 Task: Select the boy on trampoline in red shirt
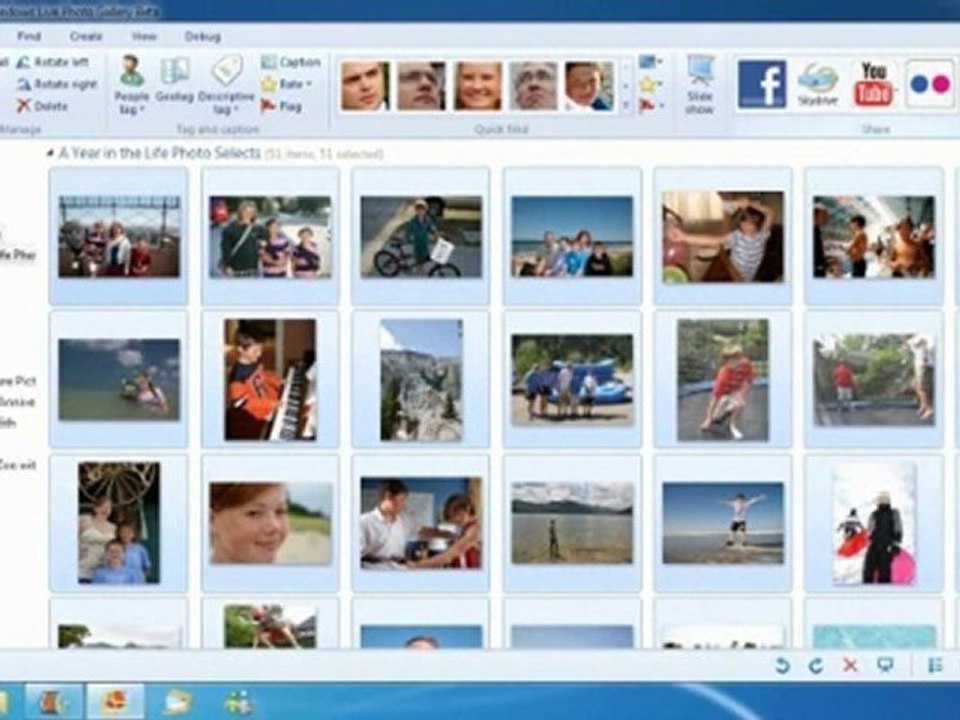click(x=723, y=380)
